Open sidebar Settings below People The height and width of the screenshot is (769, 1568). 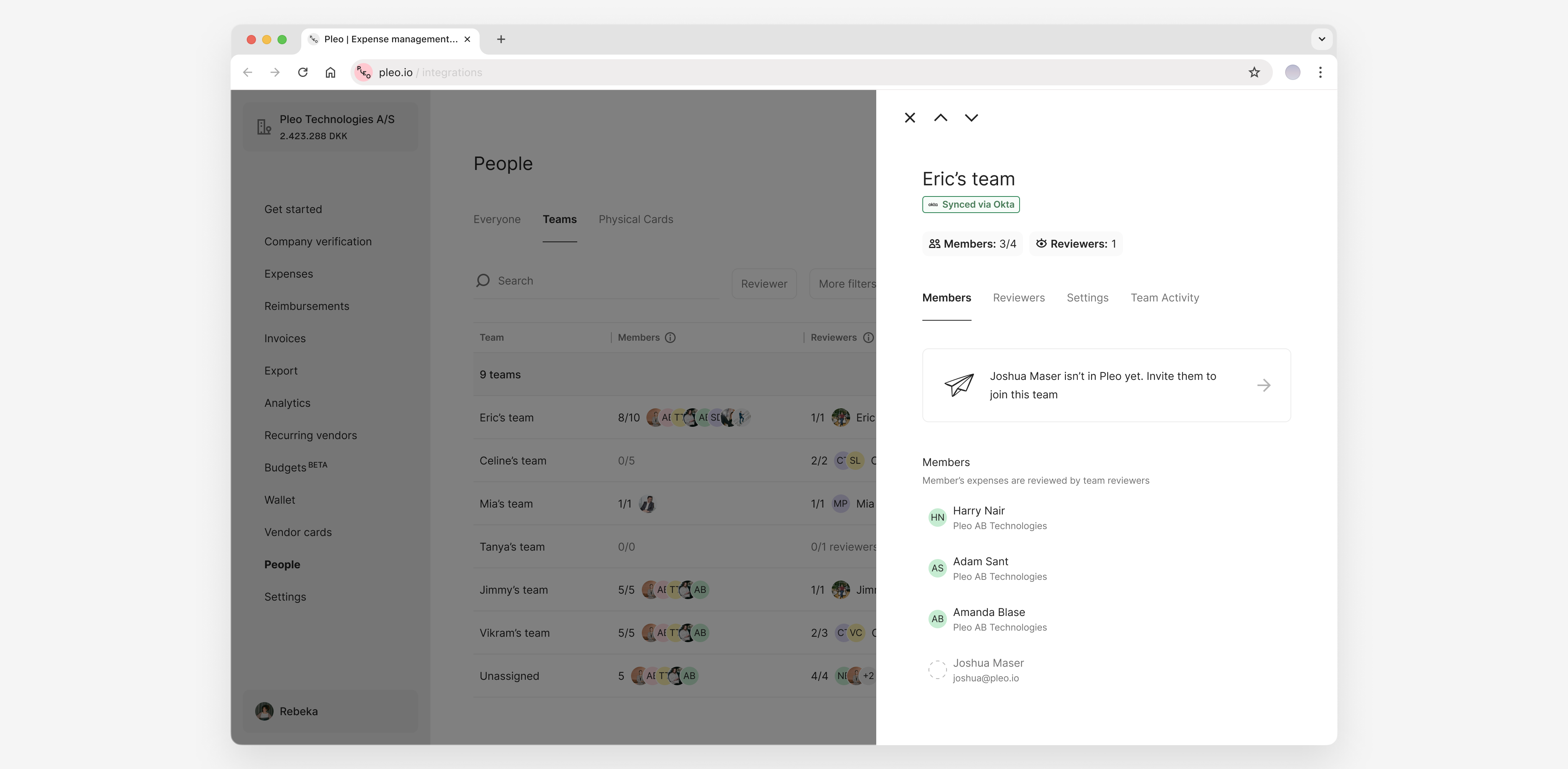(285, 597)
